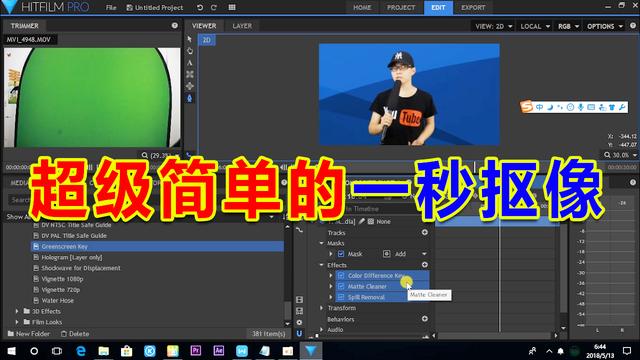
Task: Click New Folder in Media panel
Action: pos(29,333)
